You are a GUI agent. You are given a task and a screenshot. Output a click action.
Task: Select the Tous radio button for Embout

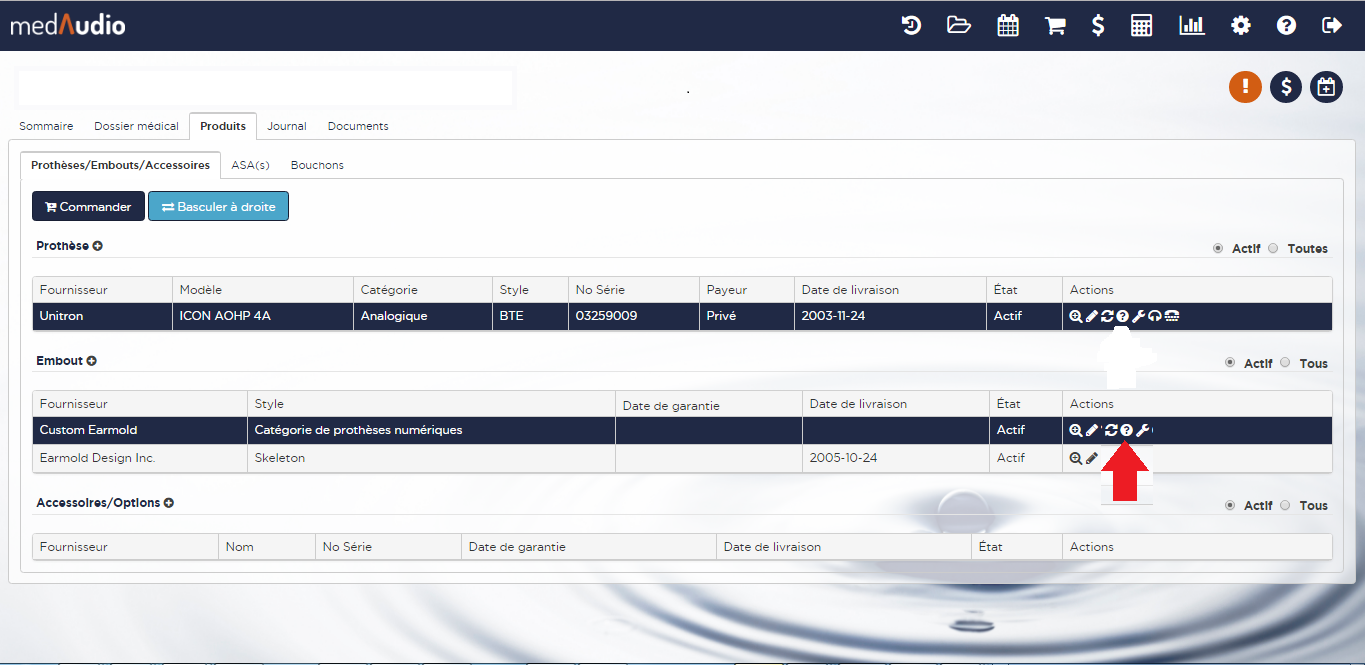coord(1285,363)
